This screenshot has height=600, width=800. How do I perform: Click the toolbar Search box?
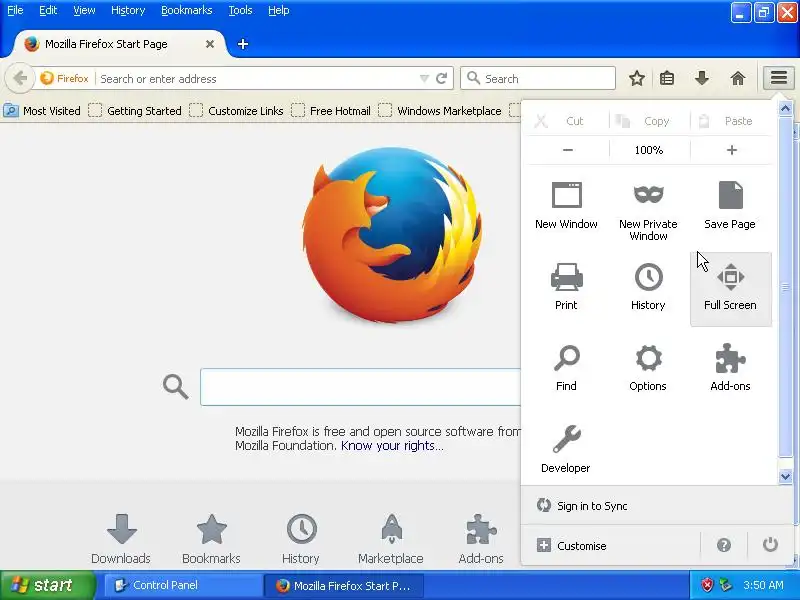tap(538, 78)
